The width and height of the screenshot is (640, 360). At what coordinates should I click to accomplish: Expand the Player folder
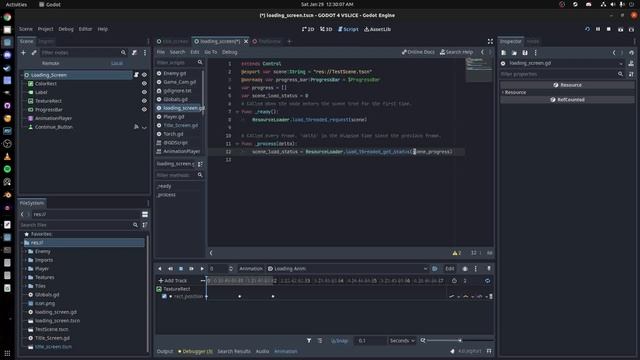[25, 269]
